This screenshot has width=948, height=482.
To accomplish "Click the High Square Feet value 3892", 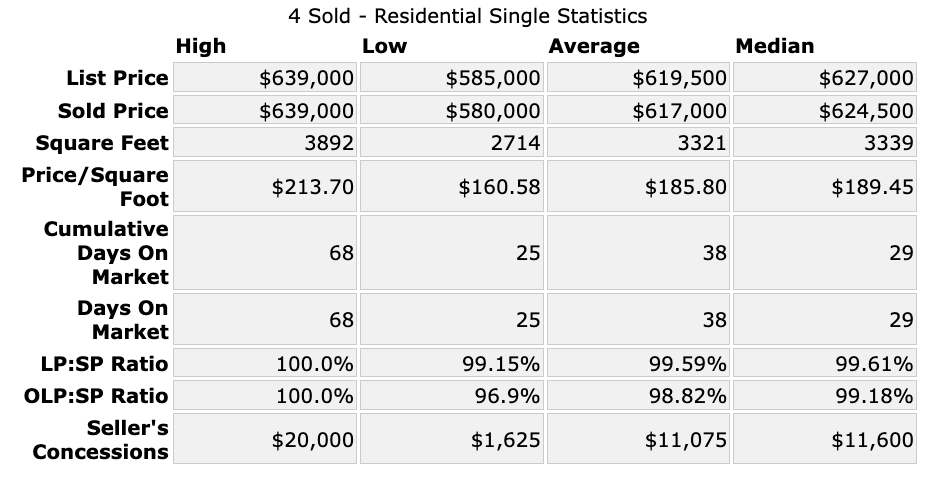I will click(329, 142).
